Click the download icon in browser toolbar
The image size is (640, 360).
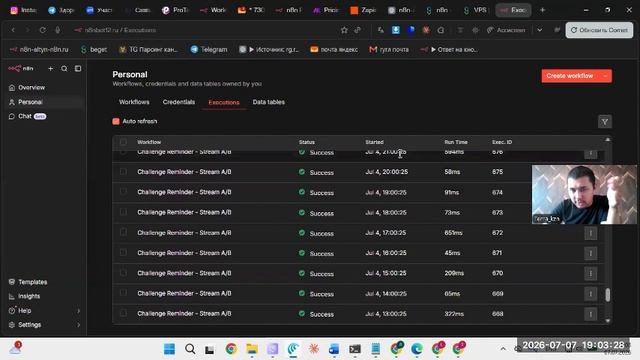(396, 30)
